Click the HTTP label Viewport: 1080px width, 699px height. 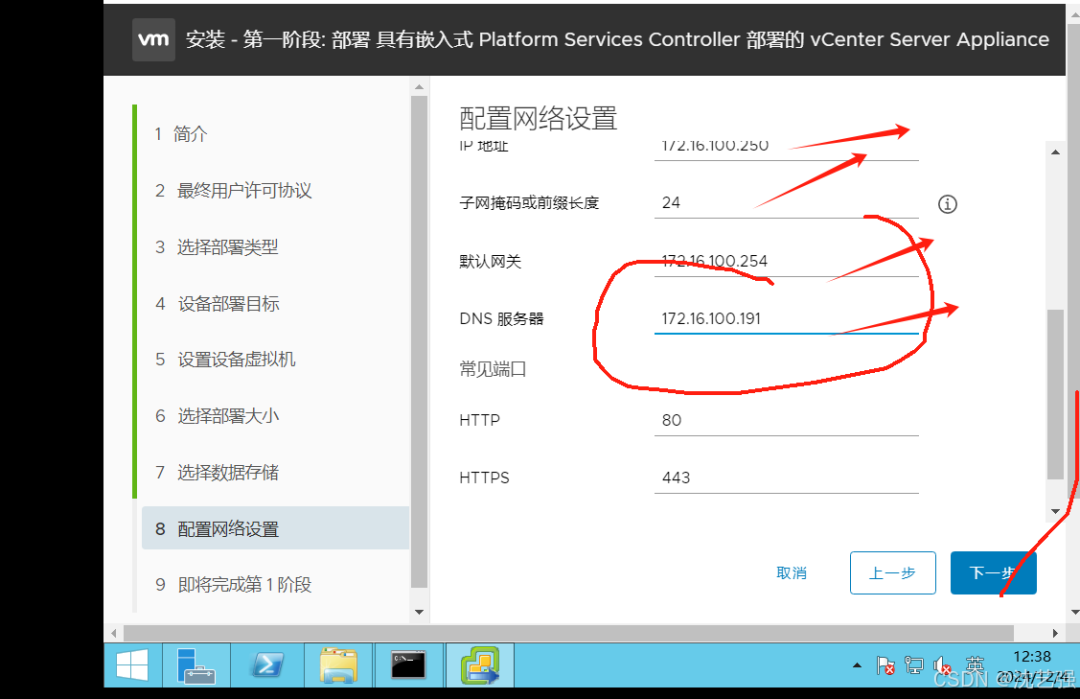click(x=479, y=420)
